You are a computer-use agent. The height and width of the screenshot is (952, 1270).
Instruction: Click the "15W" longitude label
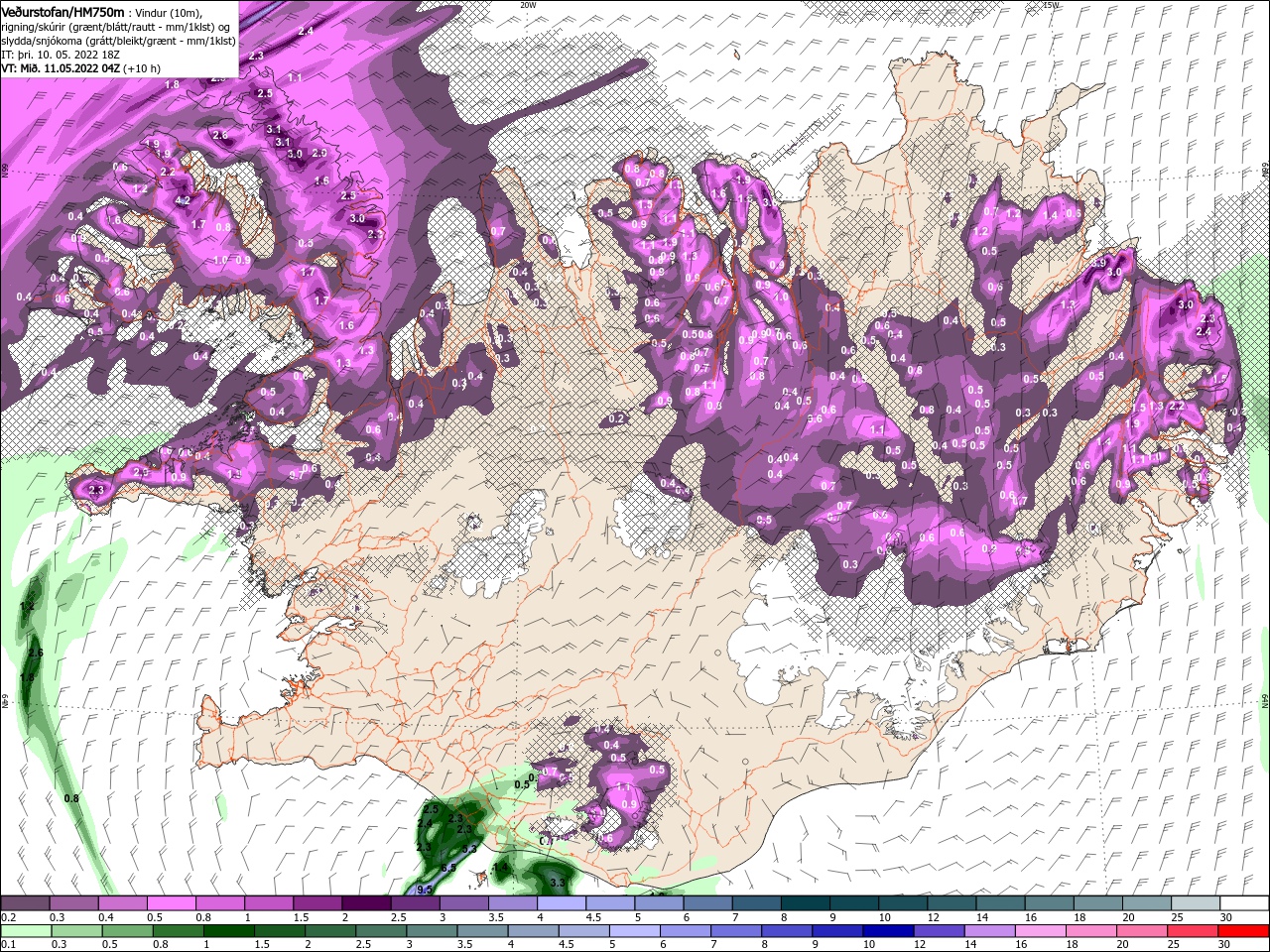[x=1051, y=5]
